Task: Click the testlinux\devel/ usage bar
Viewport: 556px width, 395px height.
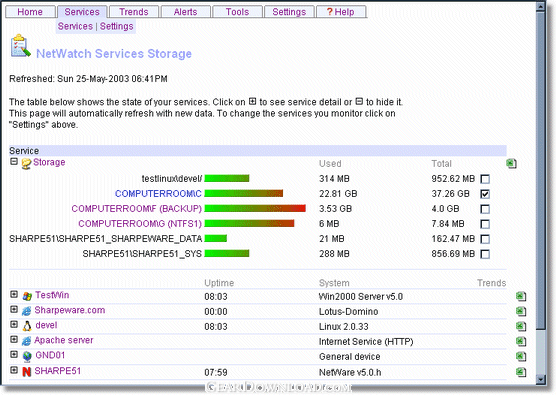Action: coord(227,178)
